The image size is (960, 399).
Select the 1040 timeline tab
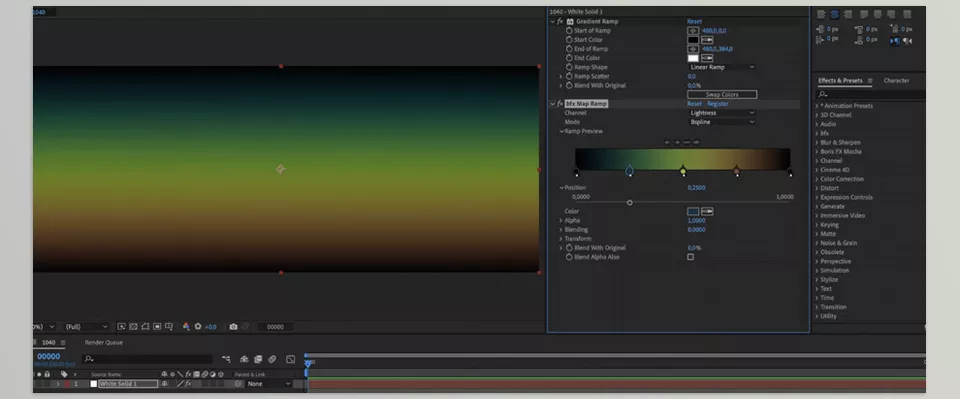(x=48, y=343)
